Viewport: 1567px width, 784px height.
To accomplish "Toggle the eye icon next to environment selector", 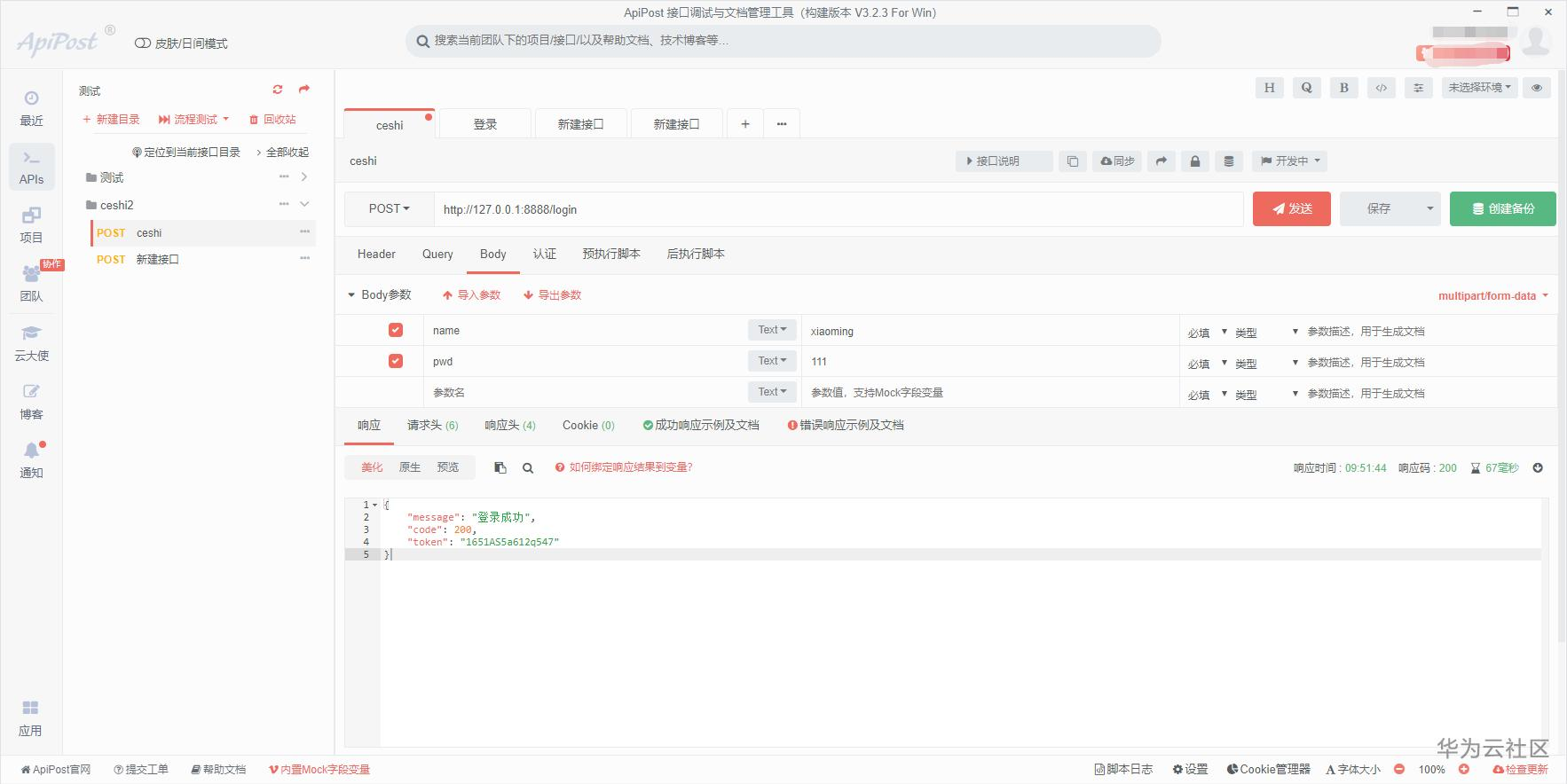I will click(1537, 88).
